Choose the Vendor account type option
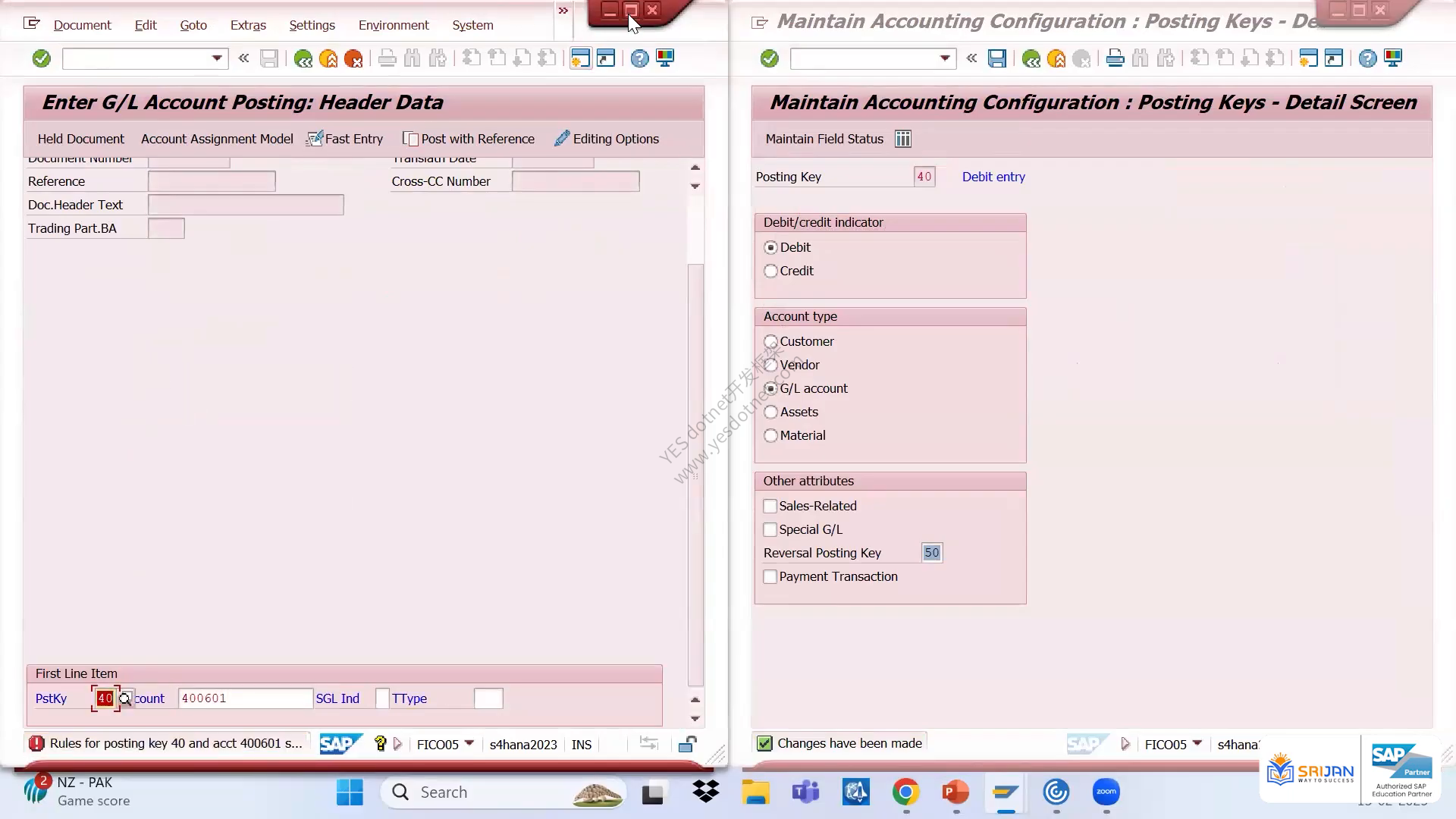Screen dimensions: 1456x819 [770, 365]
